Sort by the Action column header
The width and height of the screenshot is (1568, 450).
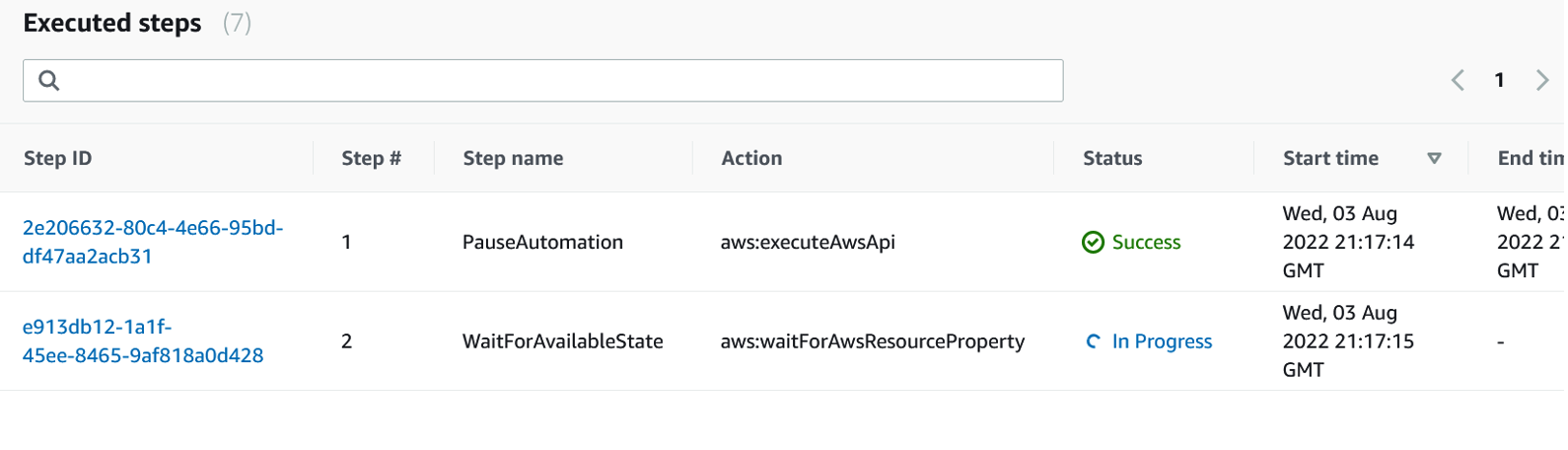point(751,158)
